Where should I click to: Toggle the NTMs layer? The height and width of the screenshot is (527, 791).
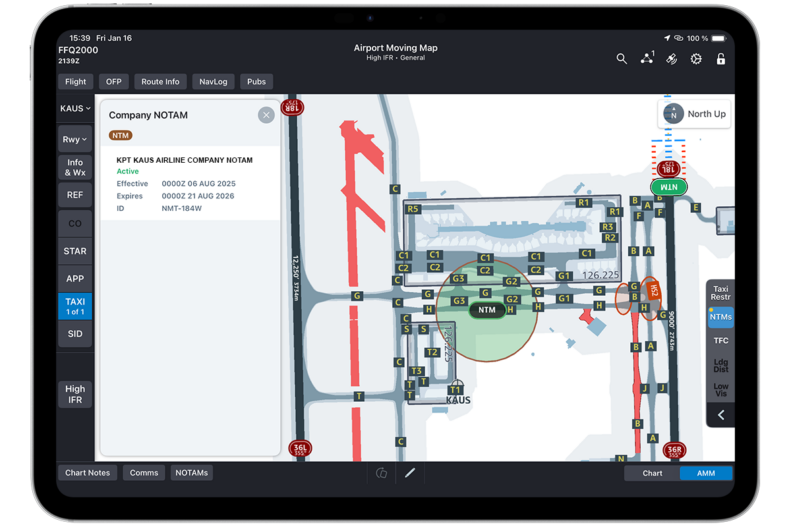(720, 317)
